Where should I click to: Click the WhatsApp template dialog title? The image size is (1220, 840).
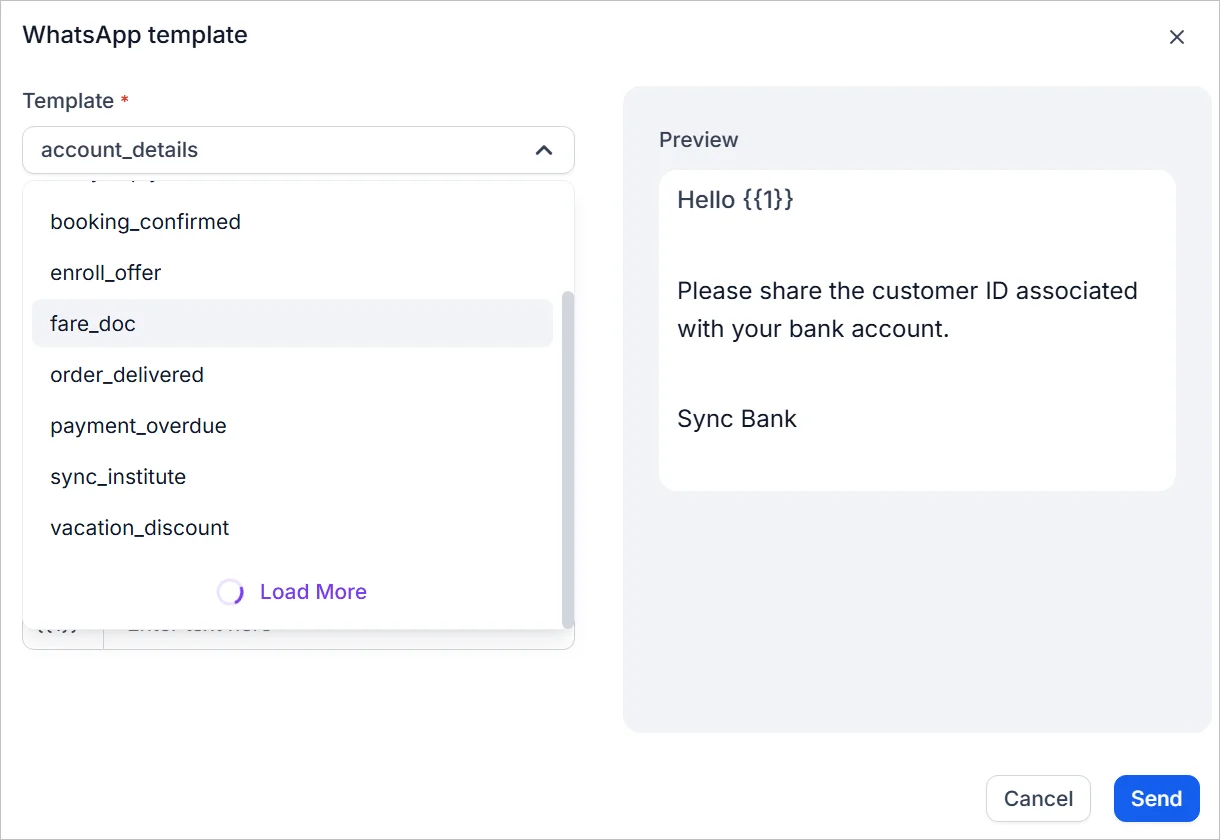click(135, 35)
